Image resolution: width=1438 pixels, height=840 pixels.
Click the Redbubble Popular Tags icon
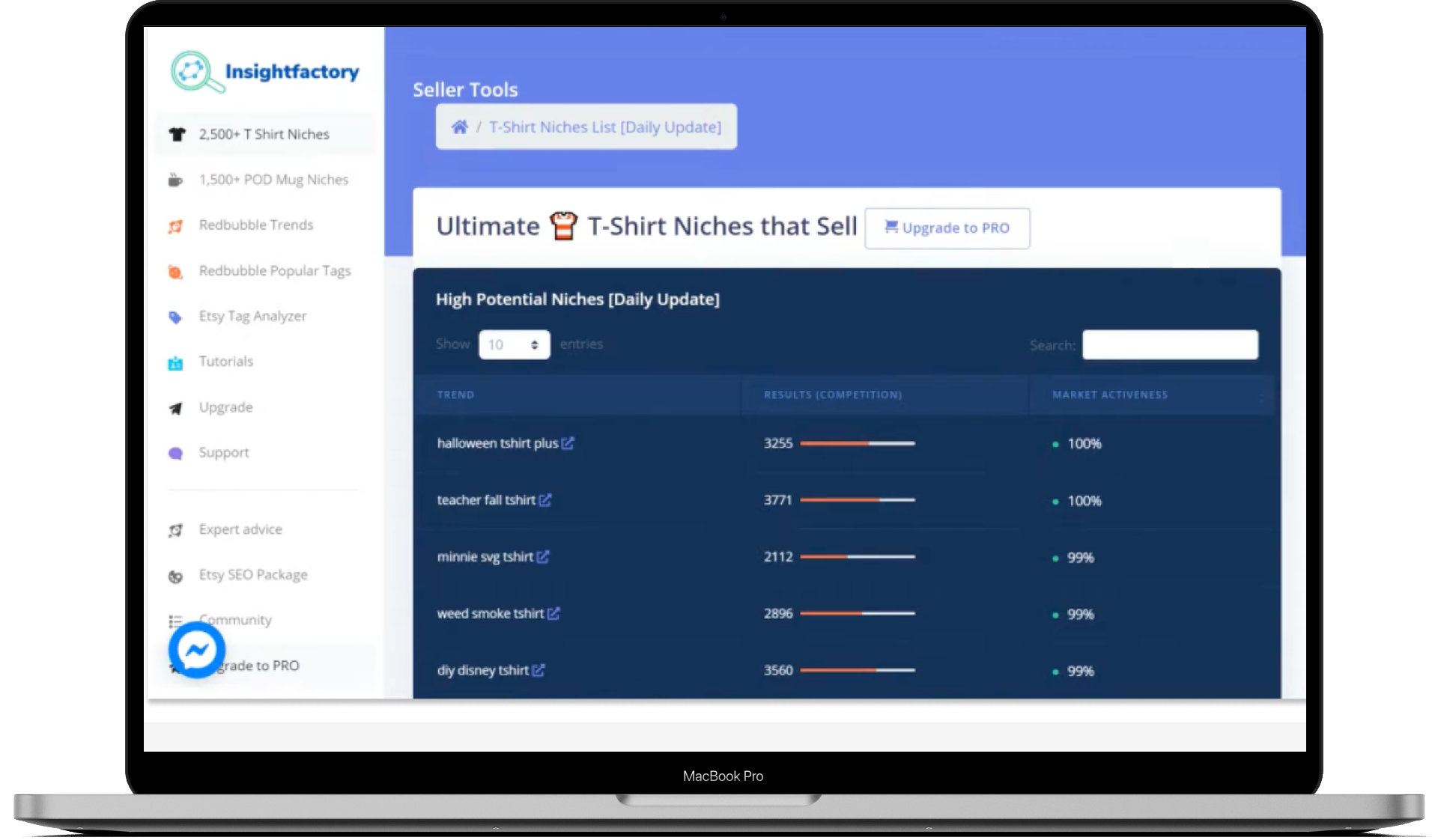click(x=175, y=272)
